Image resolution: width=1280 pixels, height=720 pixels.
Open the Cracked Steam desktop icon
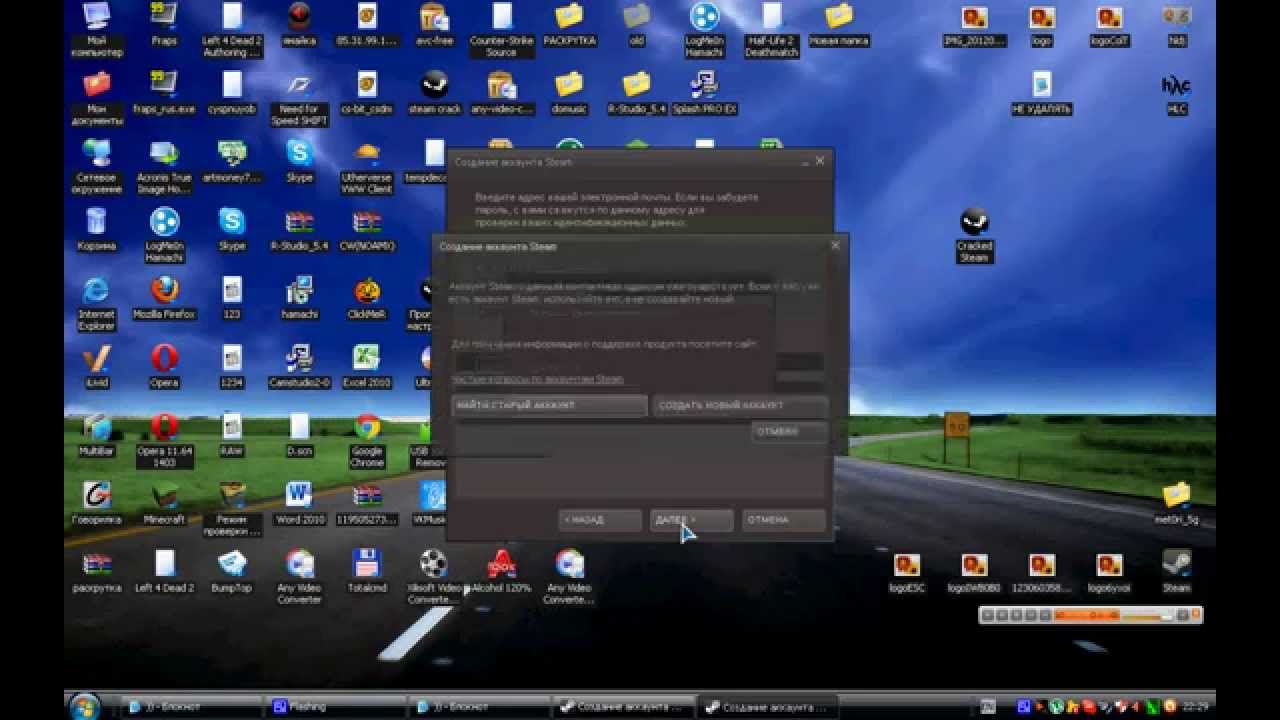[x=974, y=235]
